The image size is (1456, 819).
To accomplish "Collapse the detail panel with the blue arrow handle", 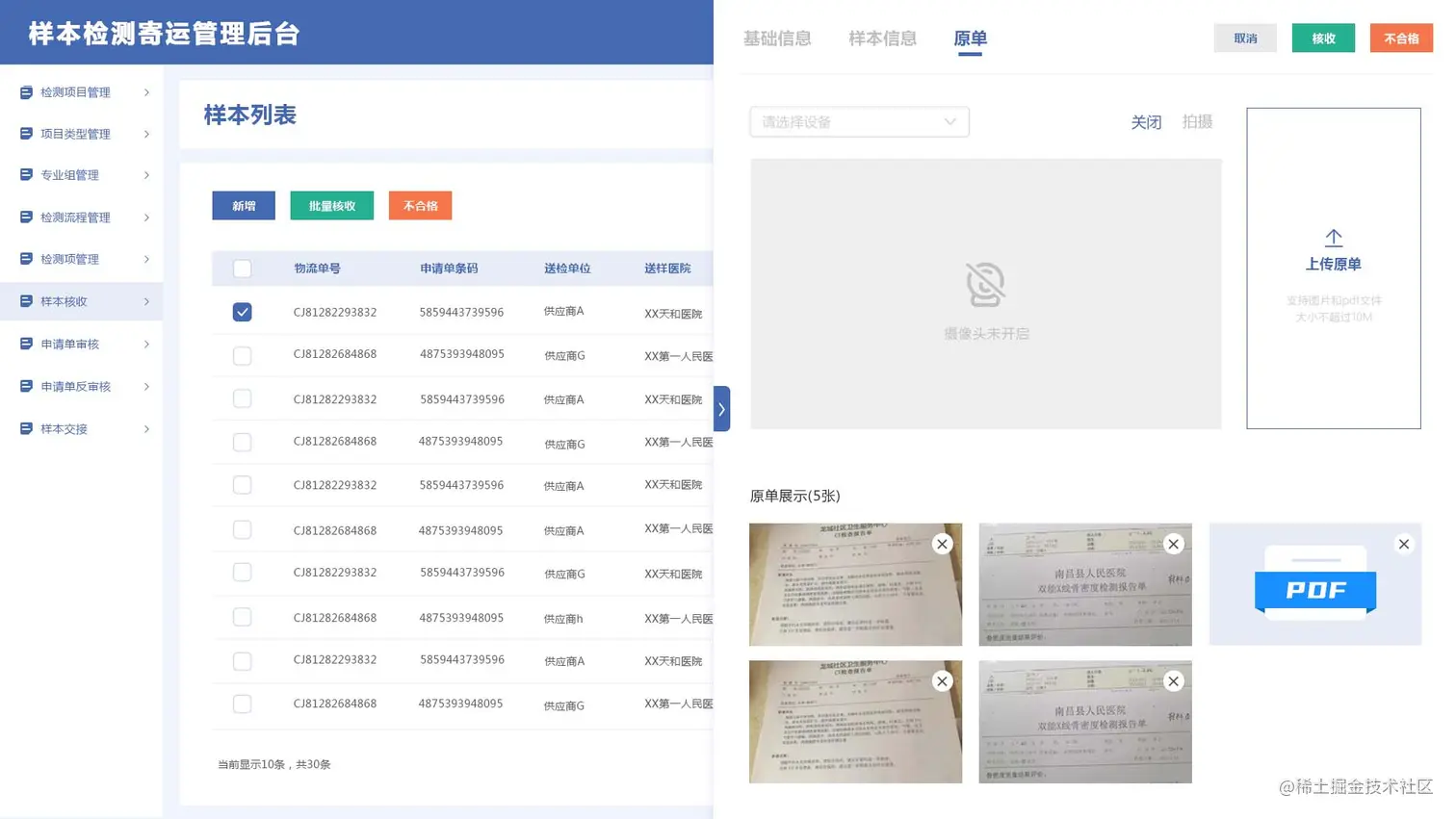I will pyautogui.click(x=721, y=409).
